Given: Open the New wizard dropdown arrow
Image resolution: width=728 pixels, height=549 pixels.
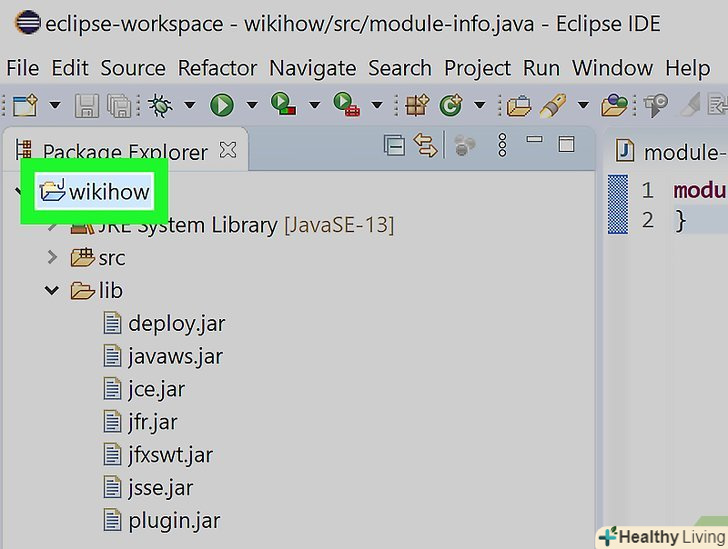Looking at the screenshot, I should pyautogui.click(x=55, y=105).
